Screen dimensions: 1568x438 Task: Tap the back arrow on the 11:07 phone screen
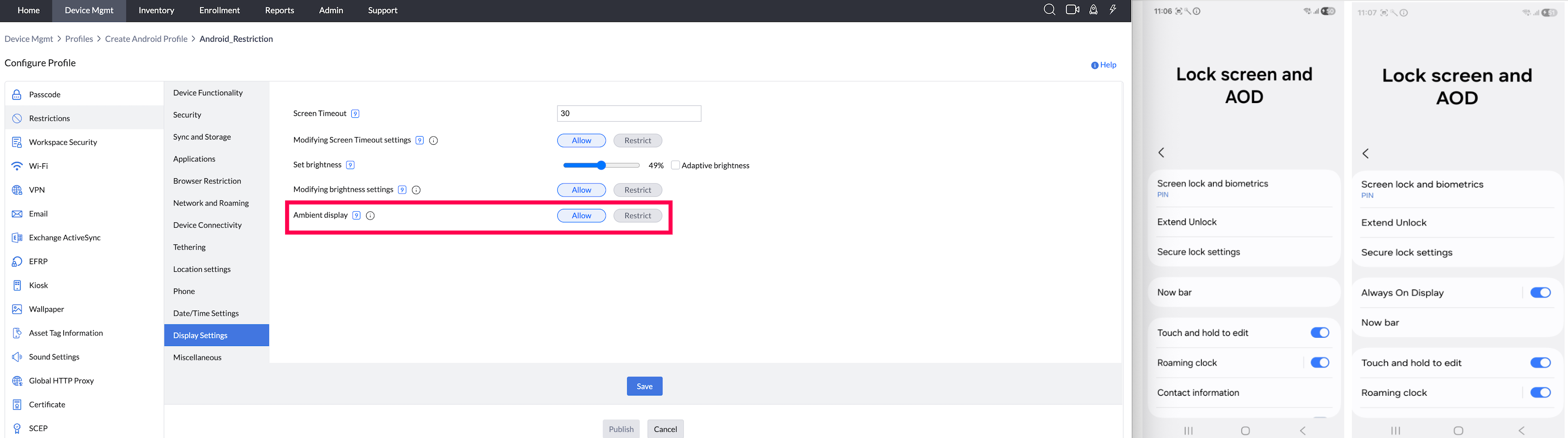click(1366, 153)
